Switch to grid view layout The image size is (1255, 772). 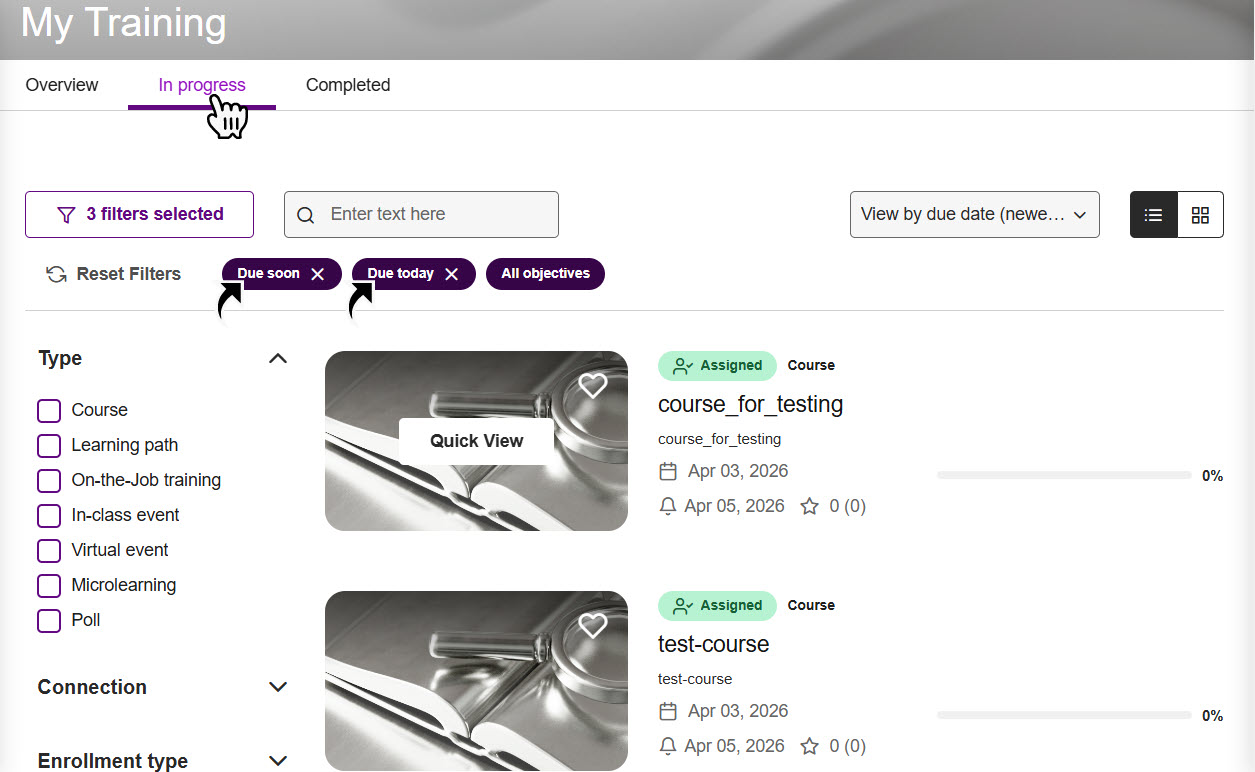tap(1200, 215)
